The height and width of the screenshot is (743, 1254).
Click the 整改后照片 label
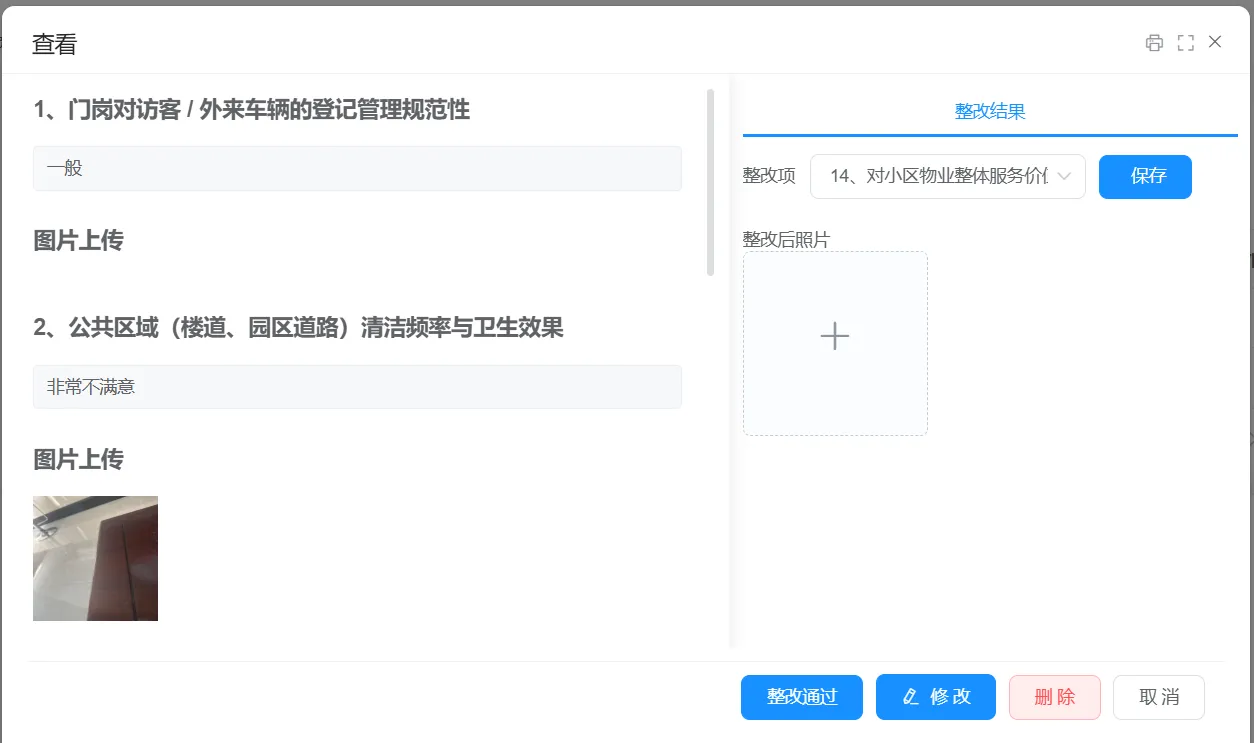tap(786, 239)
